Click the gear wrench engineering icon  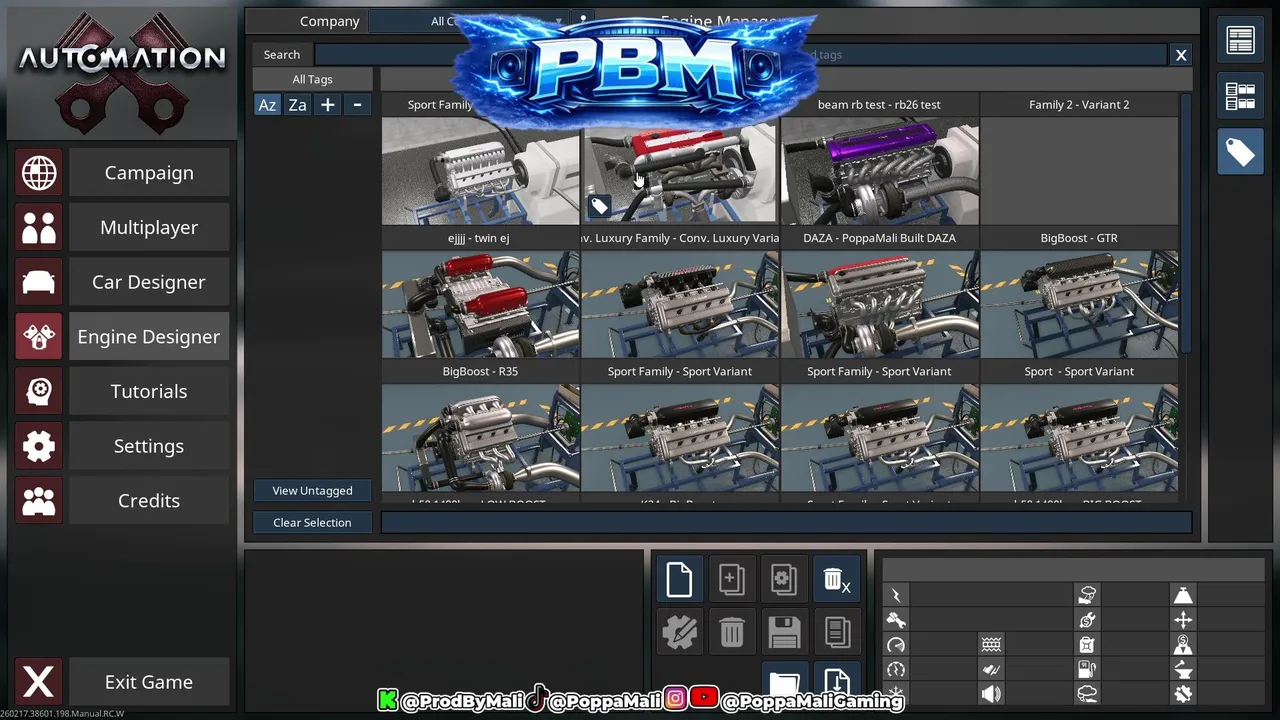(1183, 693)
